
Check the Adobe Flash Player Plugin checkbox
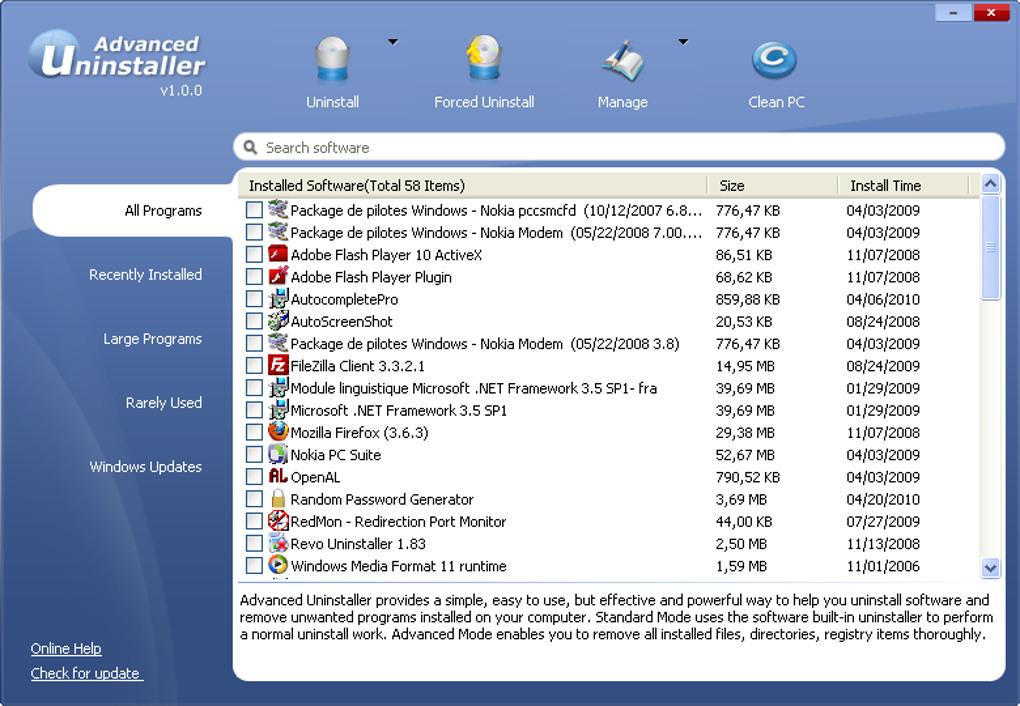pos(254,277)
